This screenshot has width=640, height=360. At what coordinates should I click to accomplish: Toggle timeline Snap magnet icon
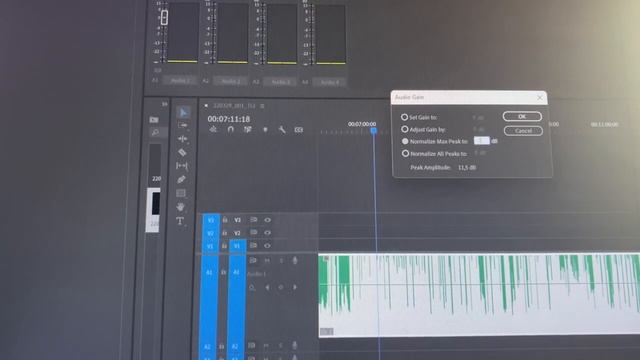point(231,129)
